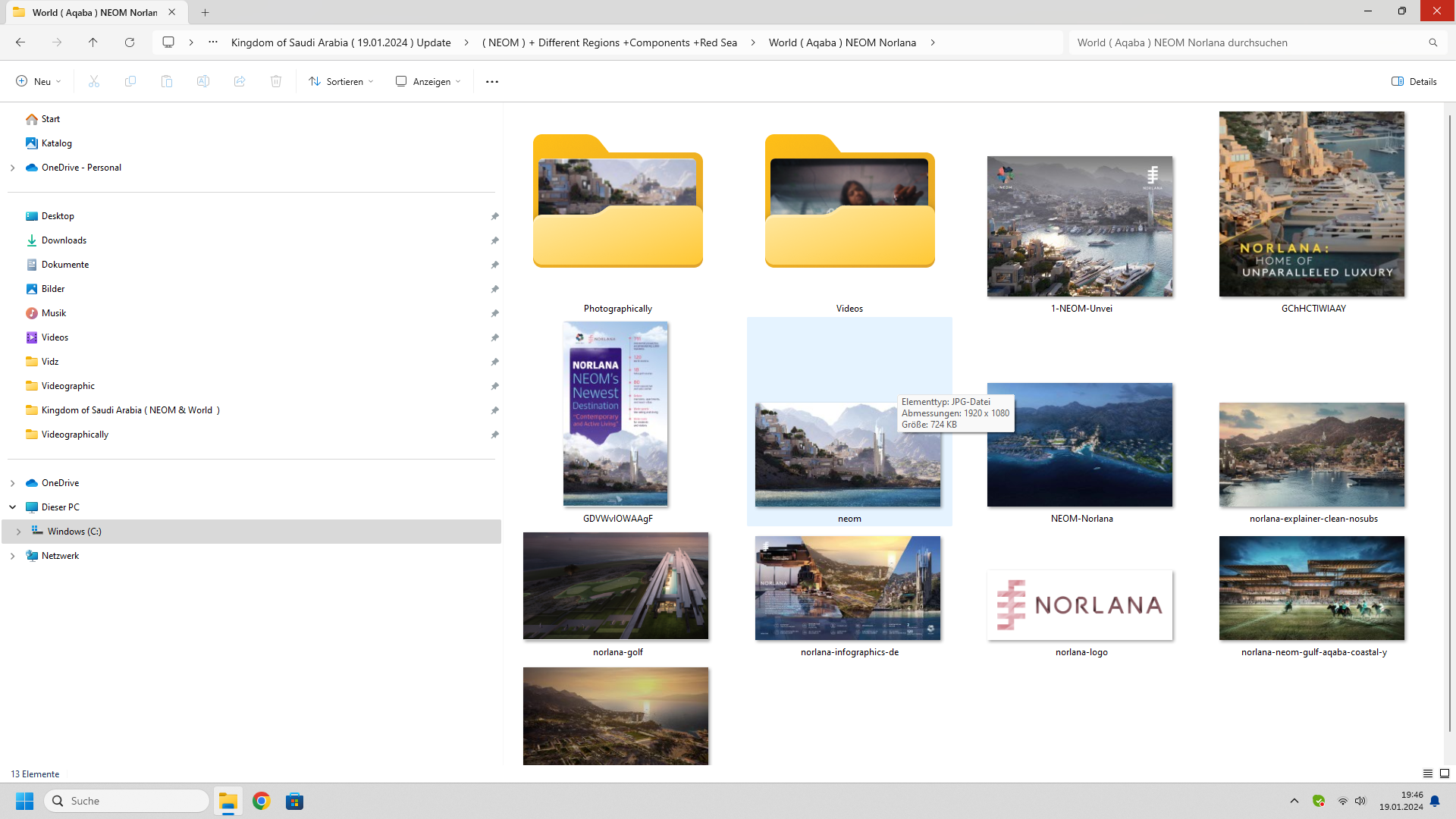Click the volume speaker icon
Screen dimensions: 1456x819
[x=1360, y=801]
